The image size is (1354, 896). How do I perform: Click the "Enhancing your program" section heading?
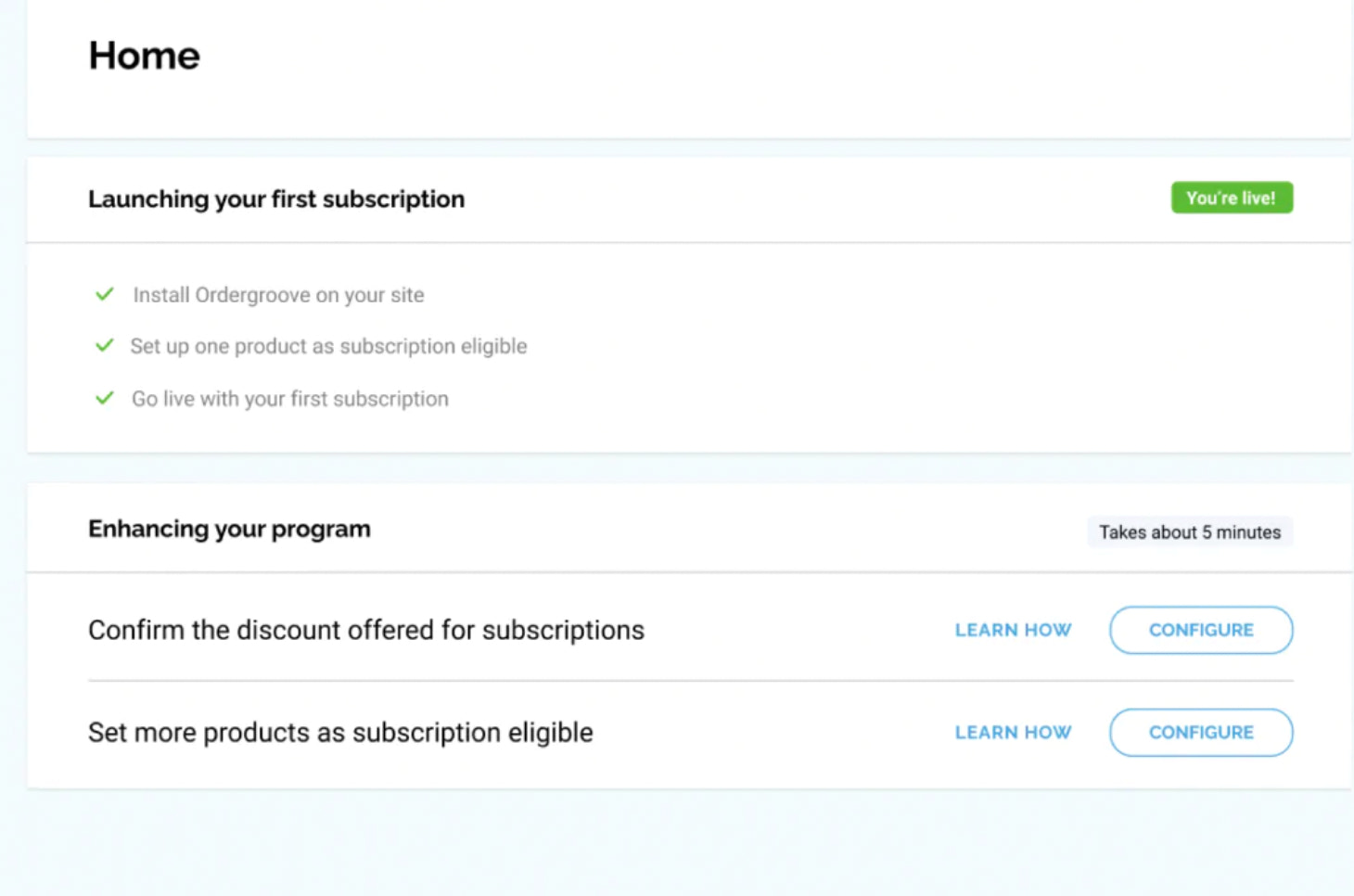pos(229,529)
